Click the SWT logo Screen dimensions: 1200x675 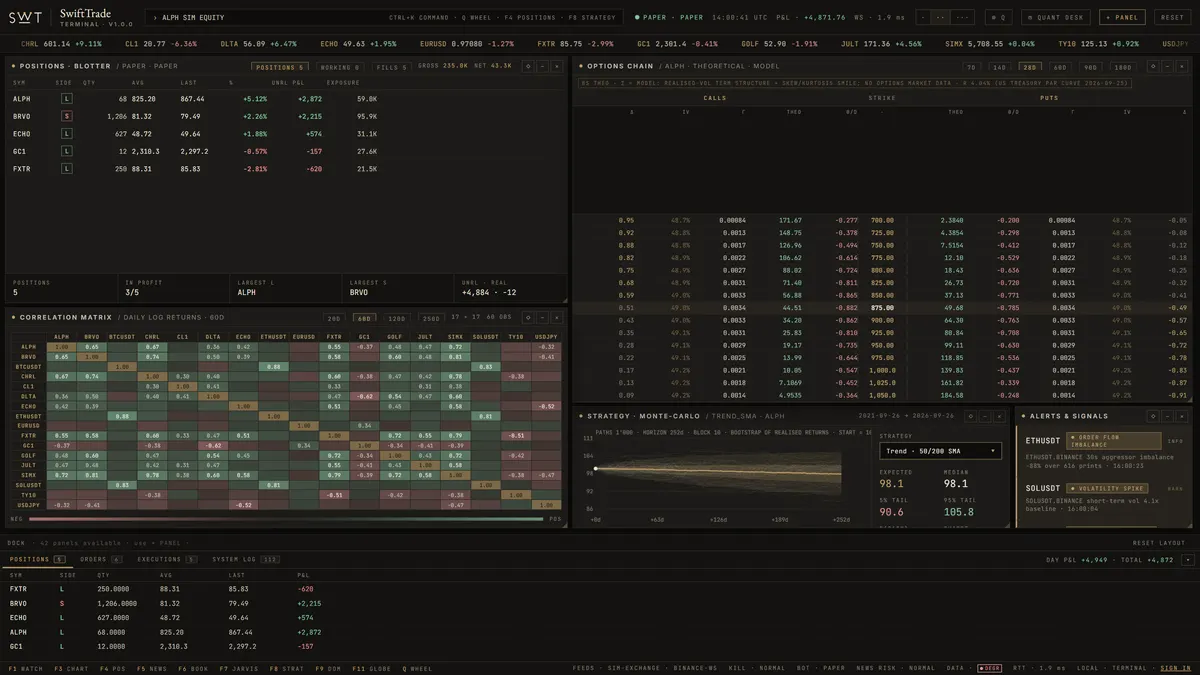pyautogui.click(x=25, y=17)
